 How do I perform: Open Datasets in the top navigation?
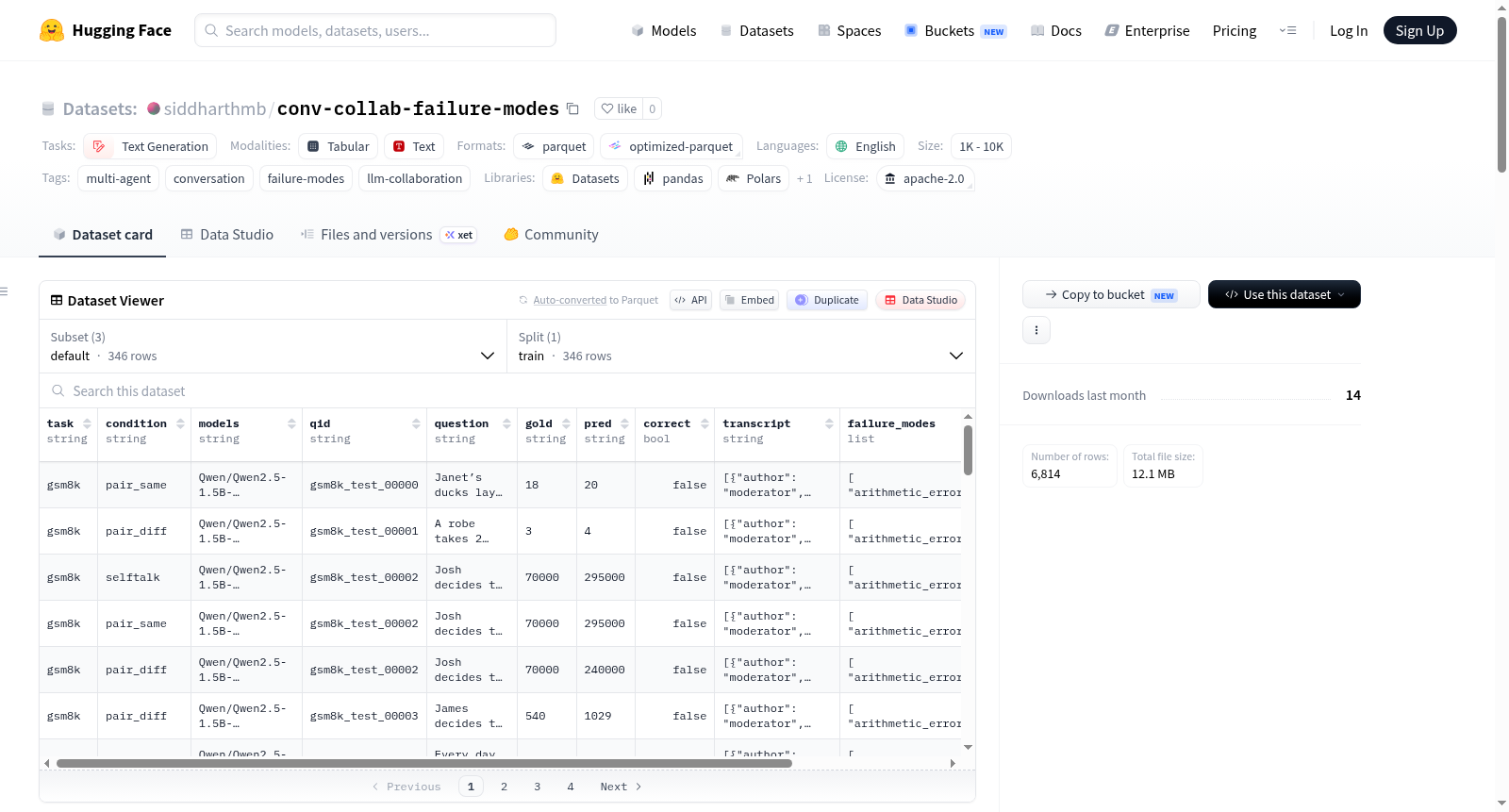(x=757, y=30)
